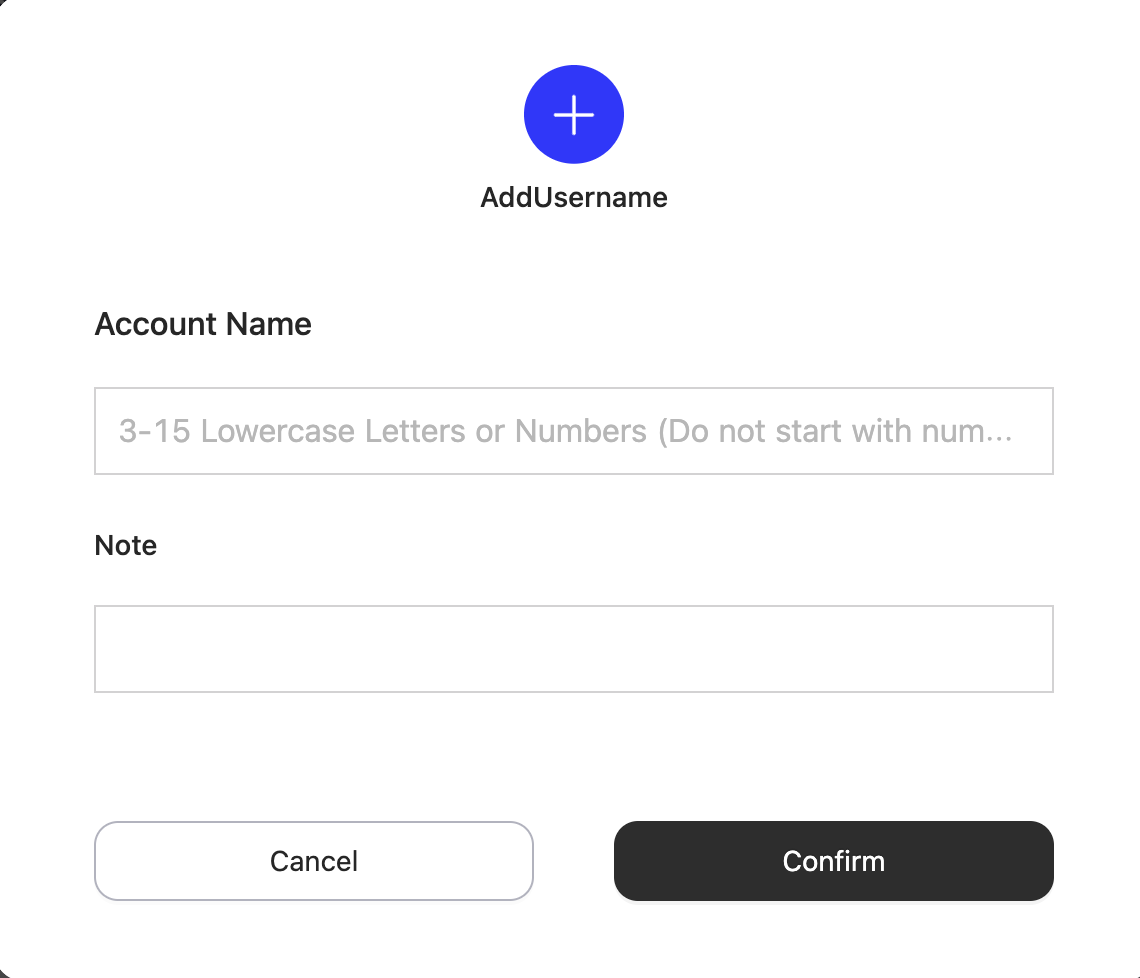
Task: Click the blue plus circle icon
Action: click(574, 115)
